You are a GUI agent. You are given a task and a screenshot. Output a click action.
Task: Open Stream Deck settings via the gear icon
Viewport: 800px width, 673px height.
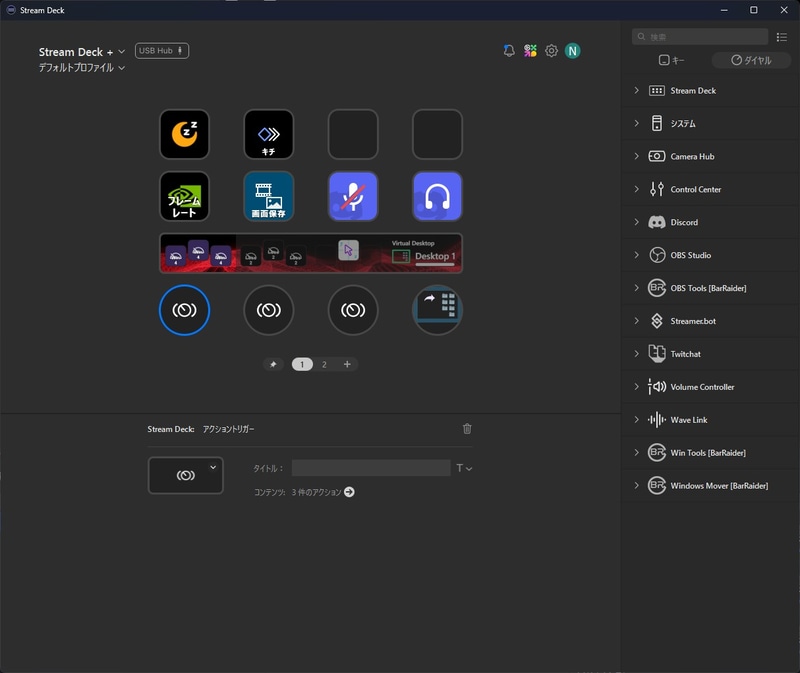pos(551,50)
